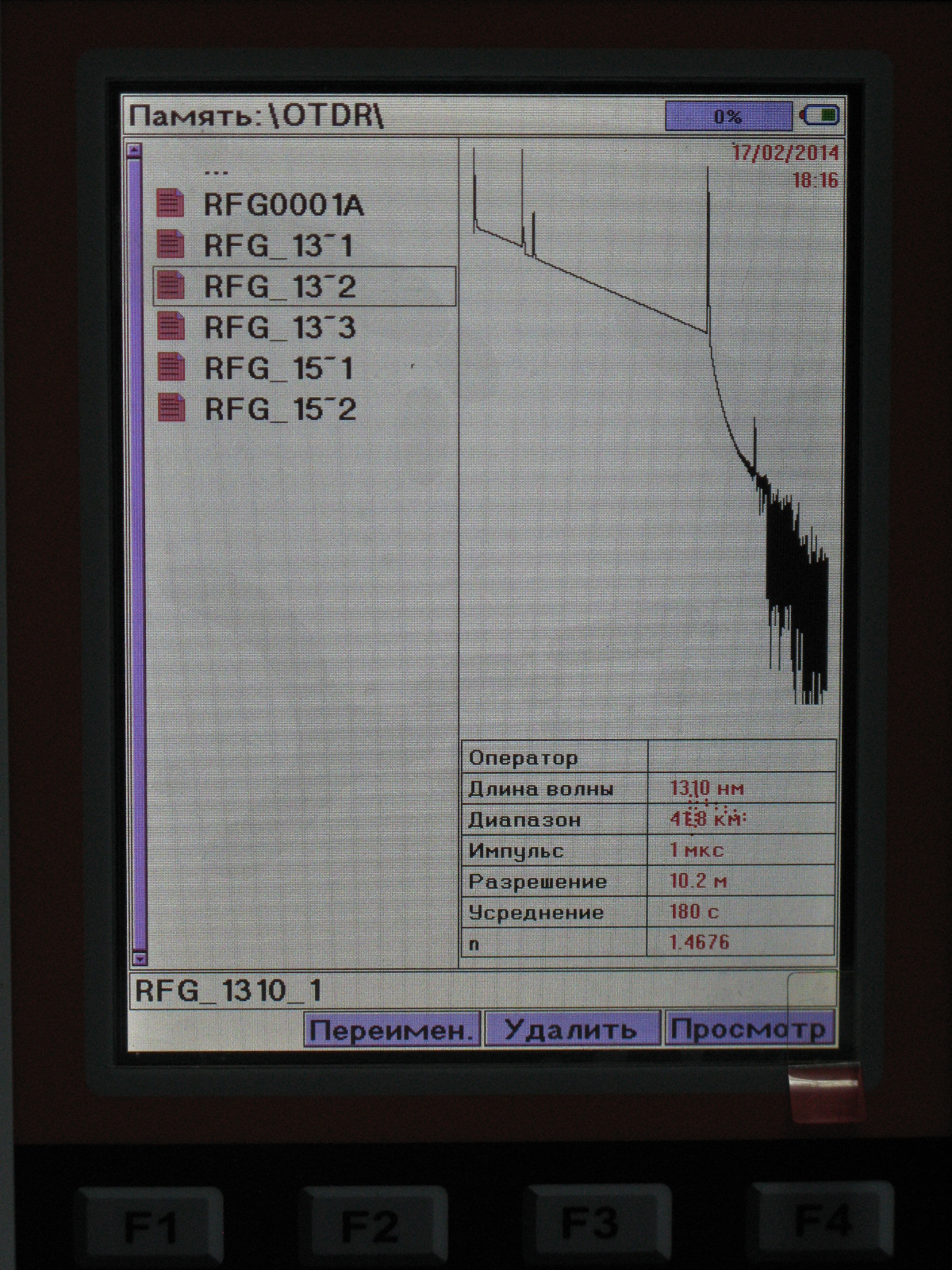Click the Длина волны label
This screenshot has height=1270, width=952.
point(540,789)
